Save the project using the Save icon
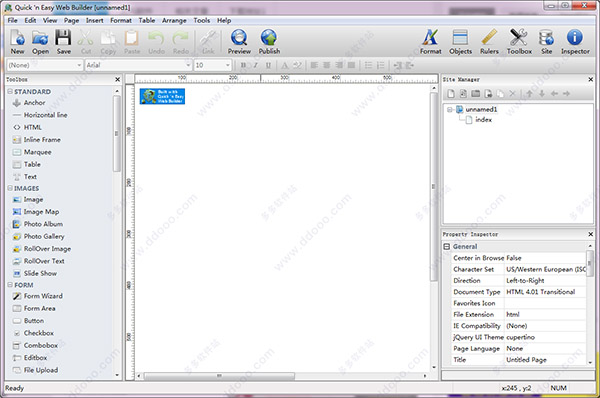Screen dimensions: 600x398 (64, 42)
